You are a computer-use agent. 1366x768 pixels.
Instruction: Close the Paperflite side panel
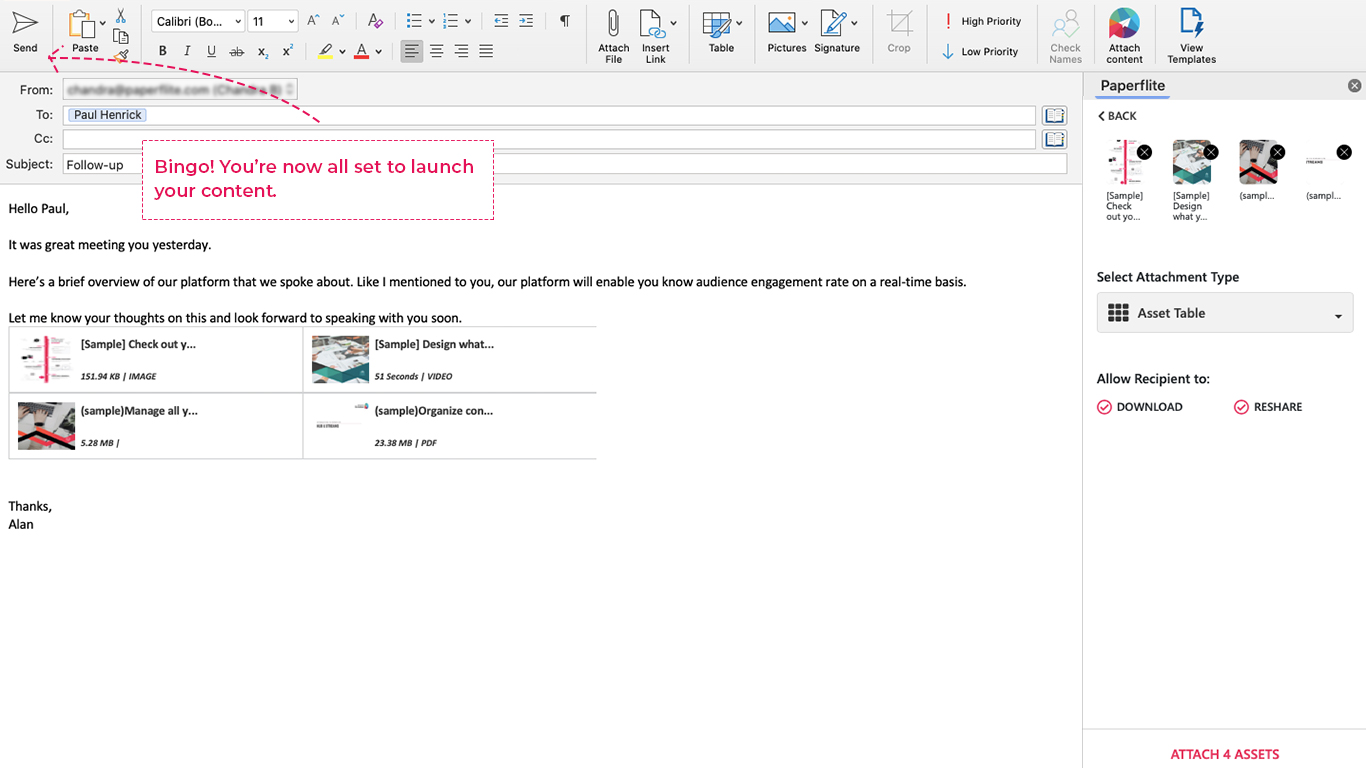[x=1355, y=86]
